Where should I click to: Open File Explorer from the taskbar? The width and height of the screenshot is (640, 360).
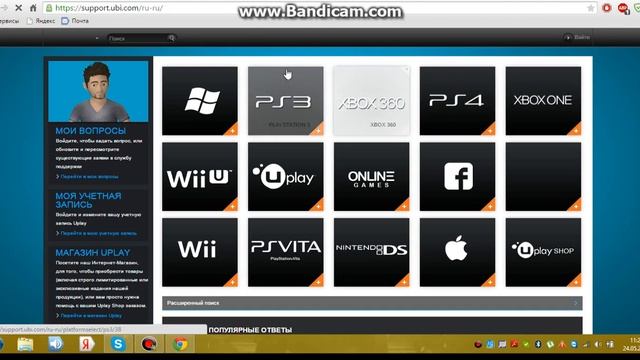(x=25, y=344)
